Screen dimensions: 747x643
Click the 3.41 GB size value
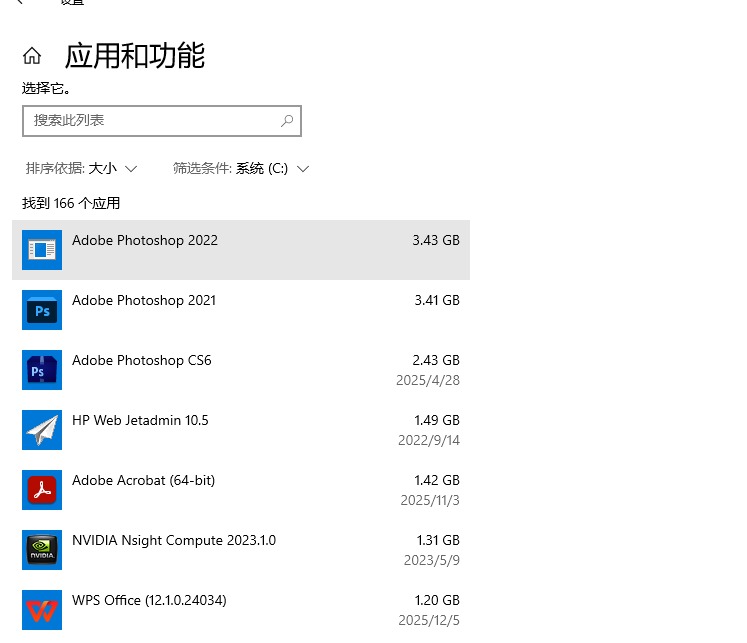(x=437, y=300)
